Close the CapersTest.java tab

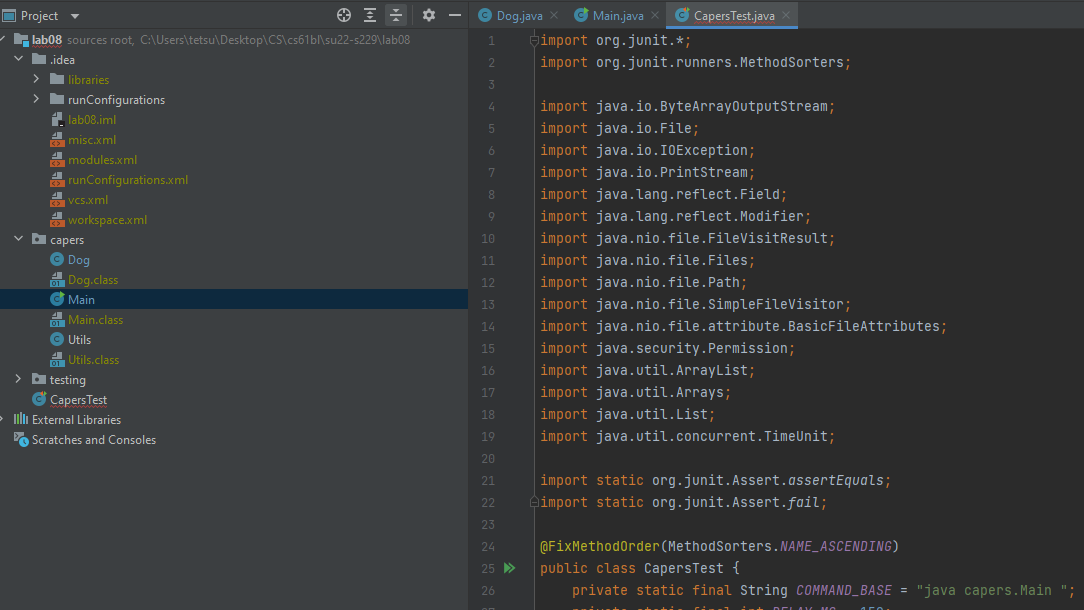point(787,16)
